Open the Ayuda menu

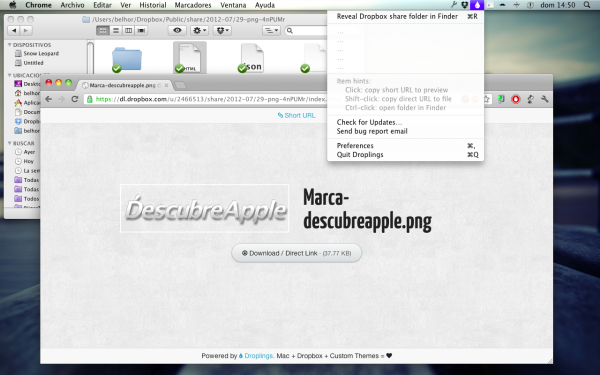[x=265, y=5]
